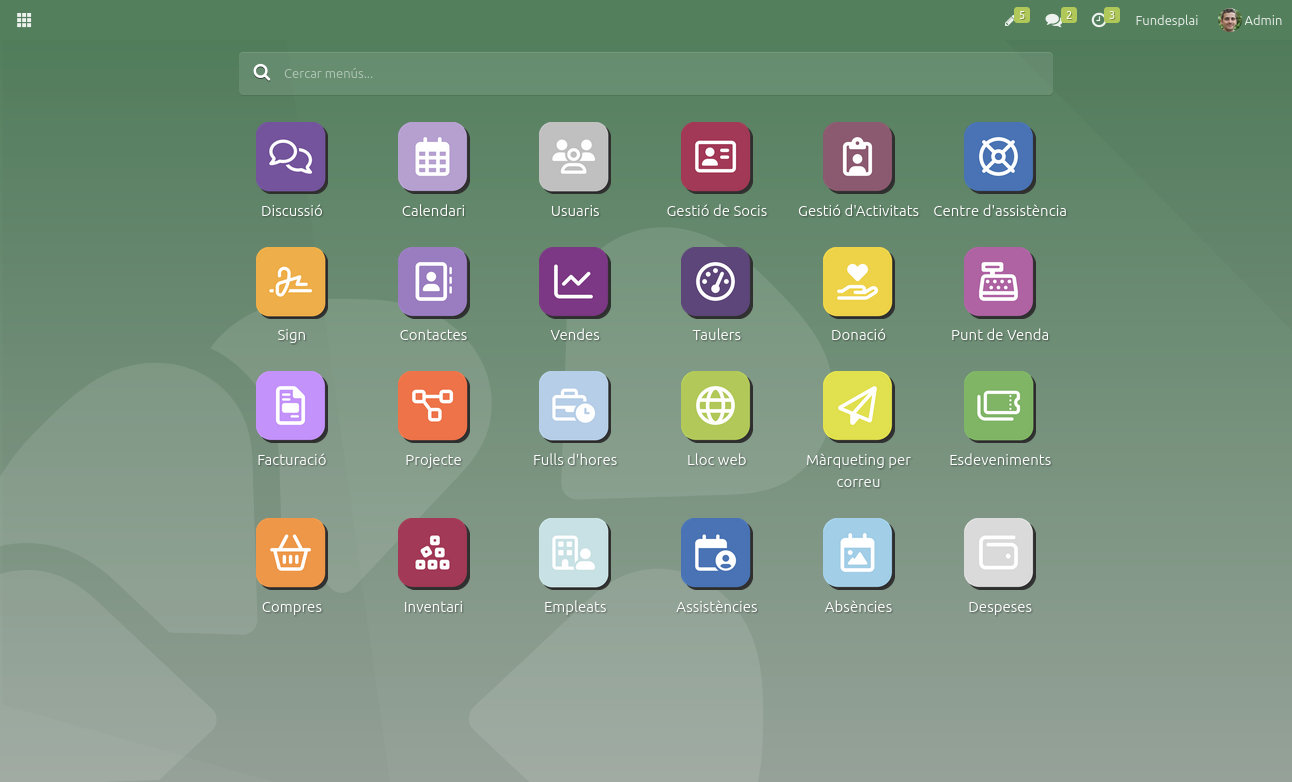The image size is (1292, 782).
Task: Open the Projecte app
Action: point(433,406)
